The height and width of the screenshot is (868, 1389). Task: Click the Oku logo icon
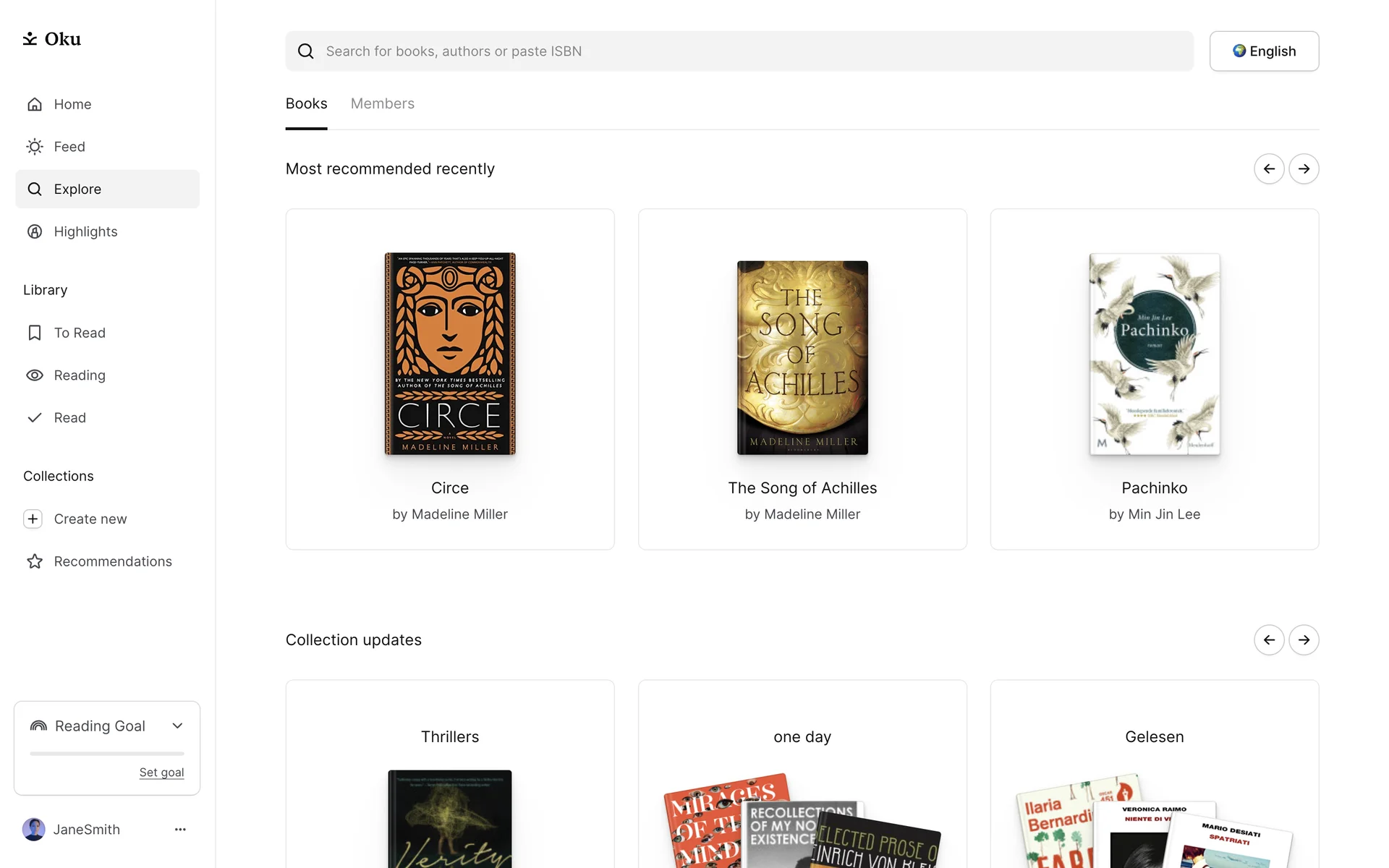[30, 38]
